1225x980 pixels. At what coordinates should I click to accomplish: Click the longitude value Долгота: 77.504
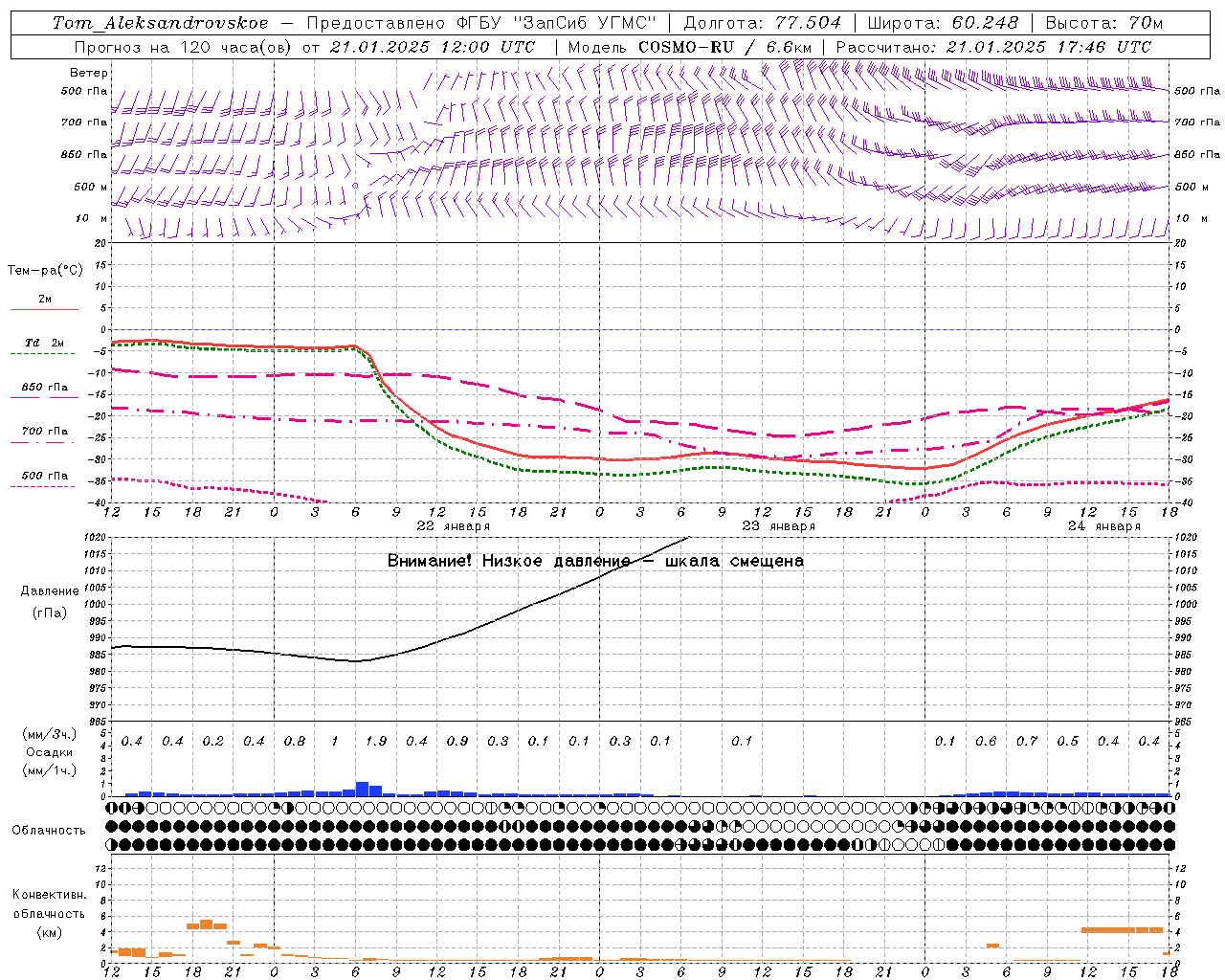pos(763,23)
